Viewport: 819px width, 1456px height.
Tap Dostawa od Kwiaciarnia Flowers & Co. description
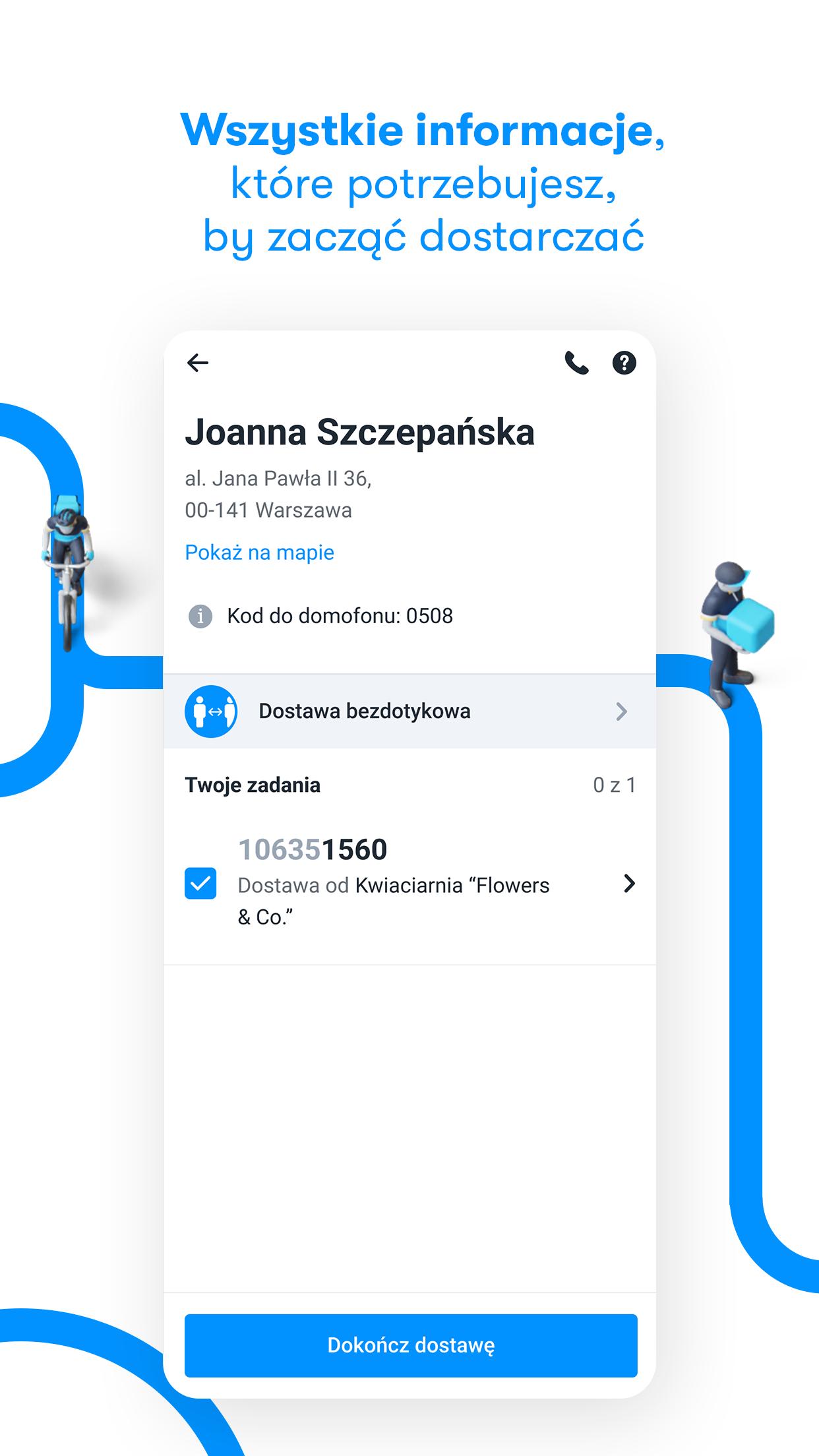pyautogui.click(x=394, y=901)
